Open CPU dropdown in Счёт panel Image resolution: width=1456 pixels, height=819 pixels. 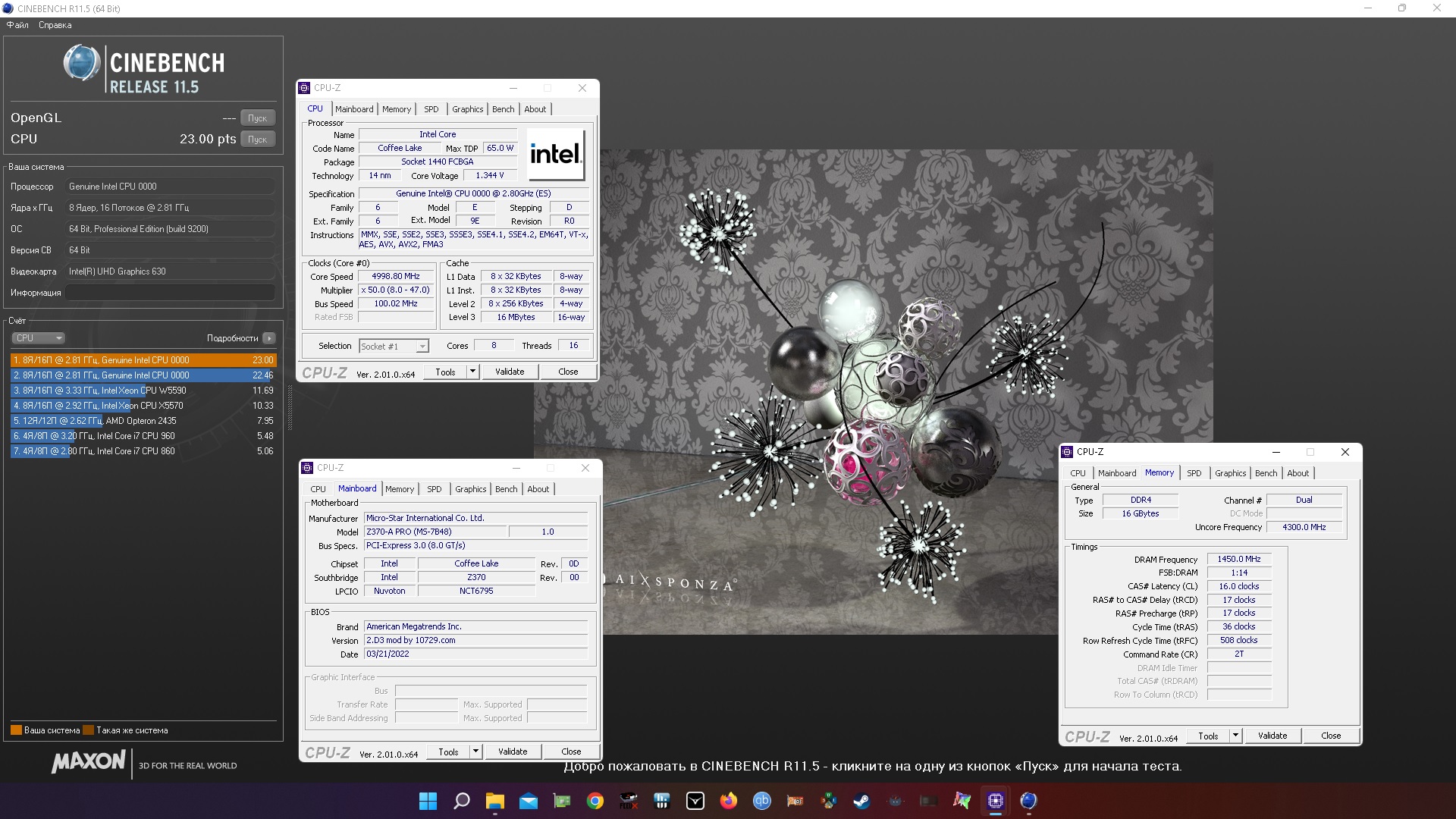coord(38,338)
